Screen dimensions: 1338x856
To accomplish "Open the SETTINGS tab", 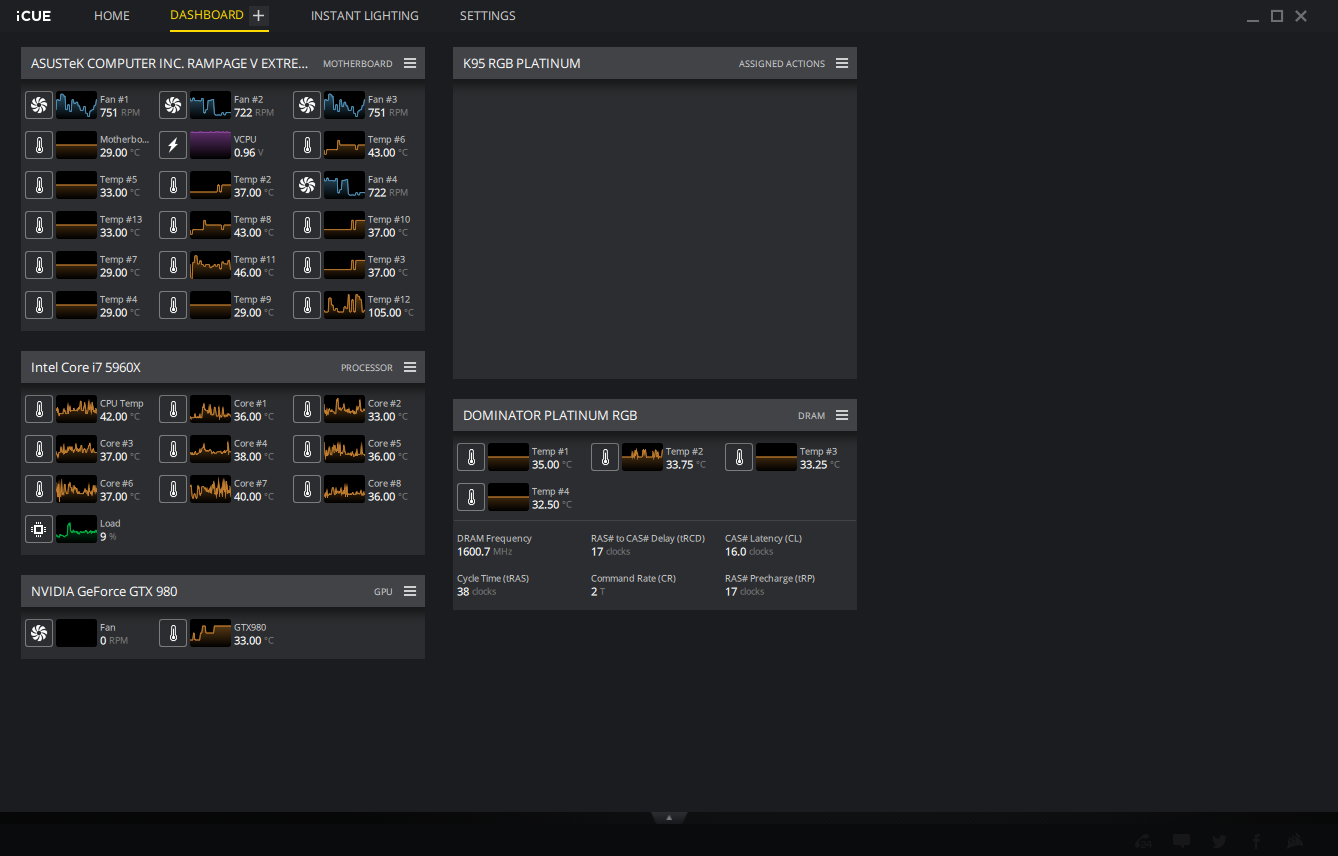I will [488, 16].
